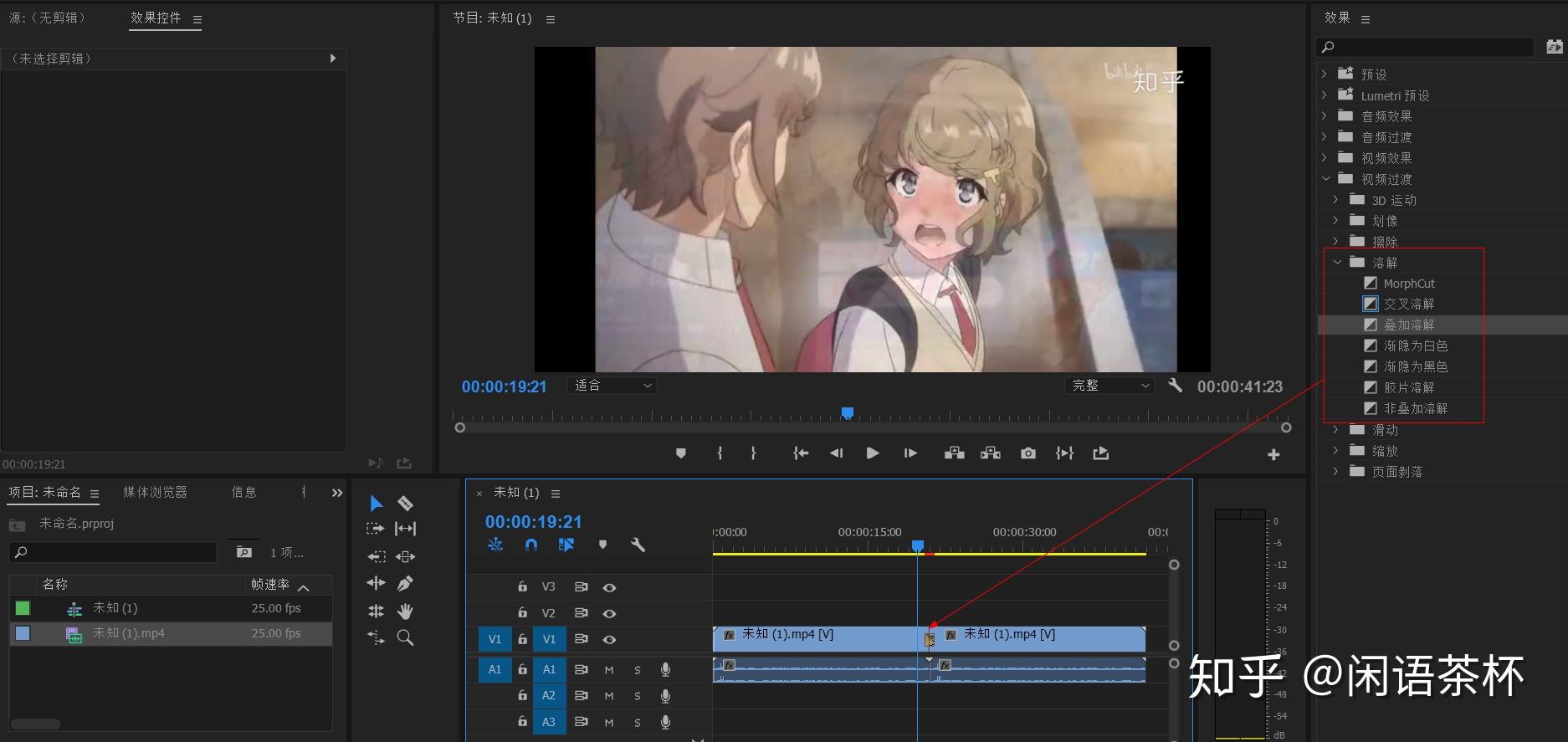Select 渐隐为黑色 transition
Viewport: 1568px width, 742px height.
[x=1416, y=366]
